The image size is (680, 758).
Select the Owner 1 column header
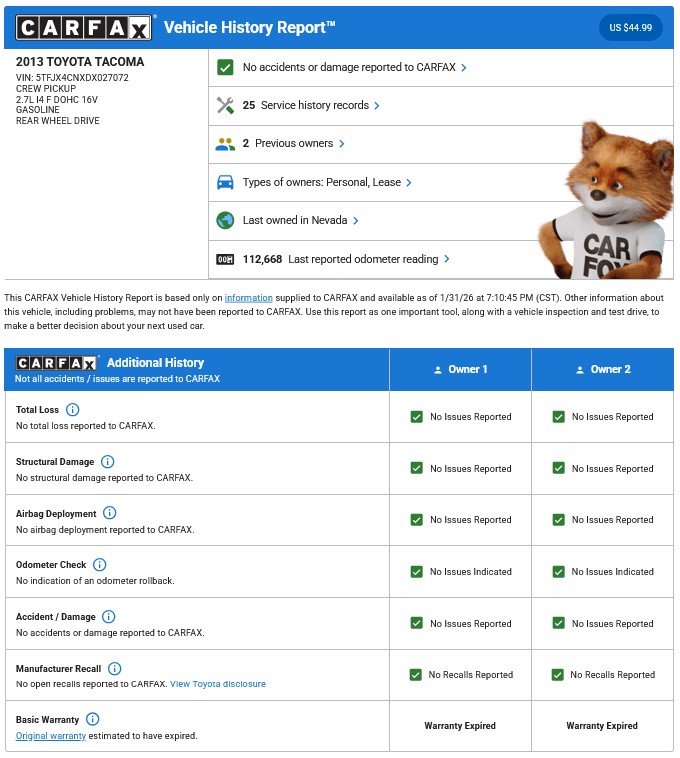point(460,369)
